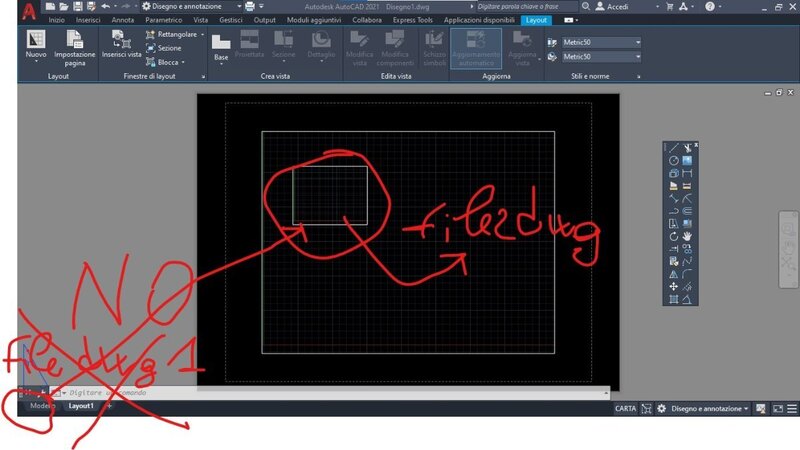This screenshot has width=800, height=450.
Task: Click the help question mark icon
Action: 710,7
